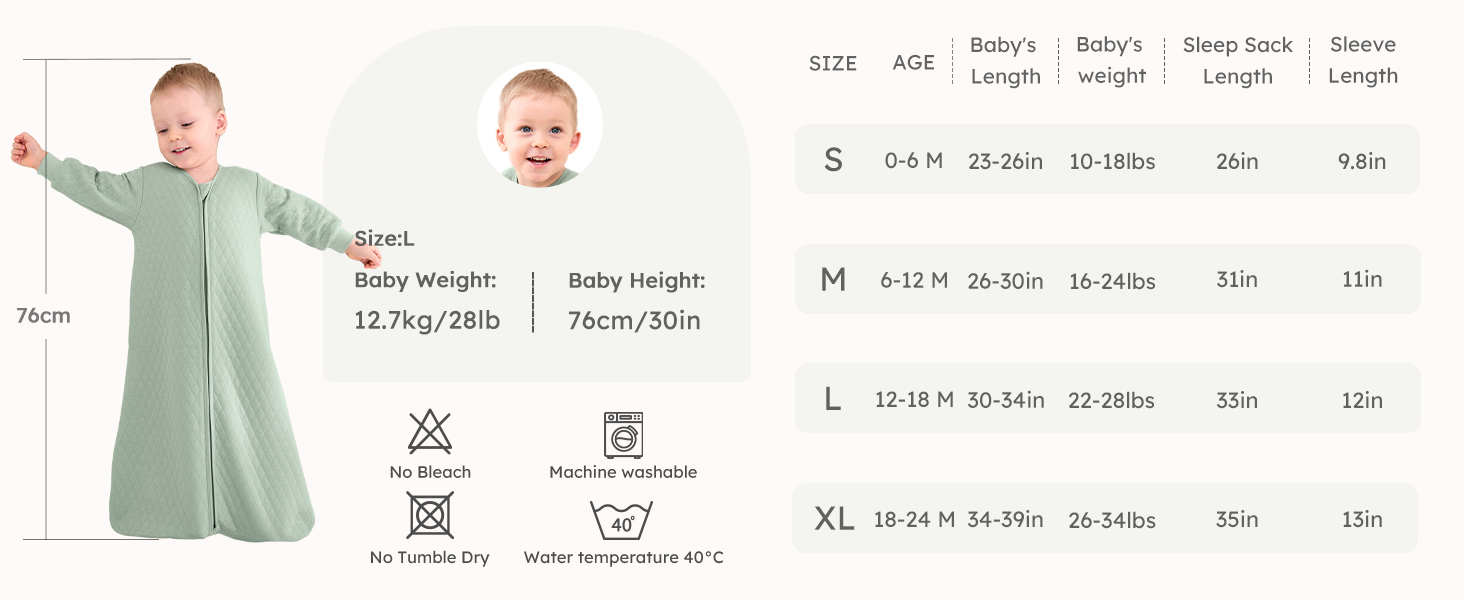Select the S size row label
Image resolution: width=1464 pixels, height=600 pixels.
tap(833, 160)
